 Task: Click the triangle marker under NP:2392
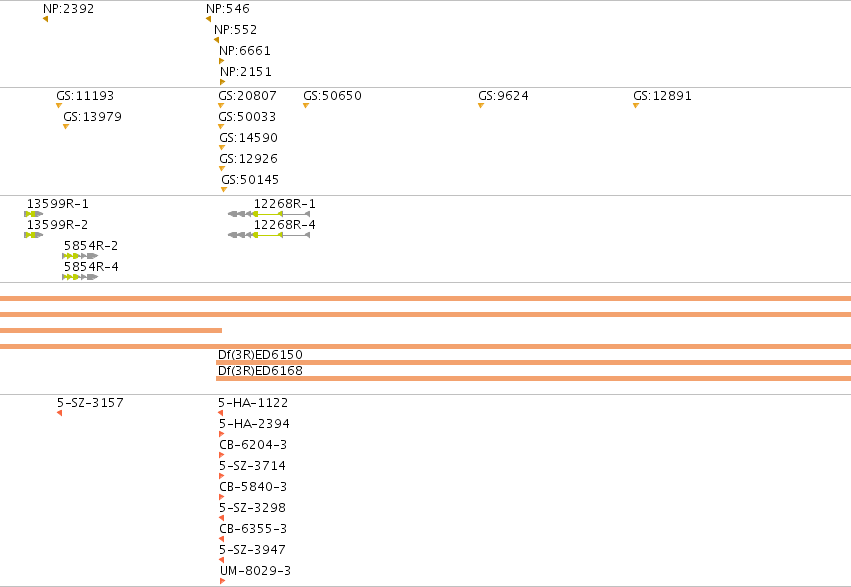[x=46, y=19]
